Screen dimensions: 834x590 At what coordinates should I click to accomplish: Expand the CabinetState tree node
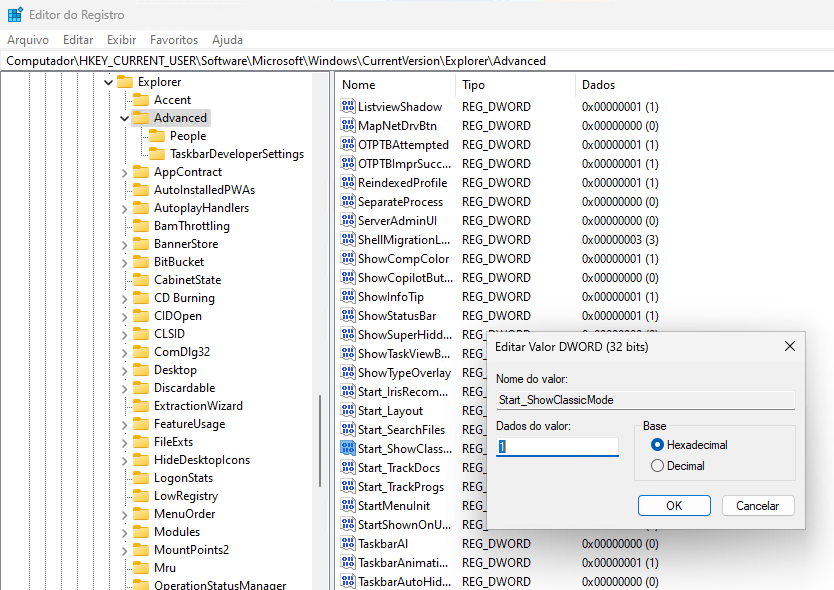click(124, 280)
